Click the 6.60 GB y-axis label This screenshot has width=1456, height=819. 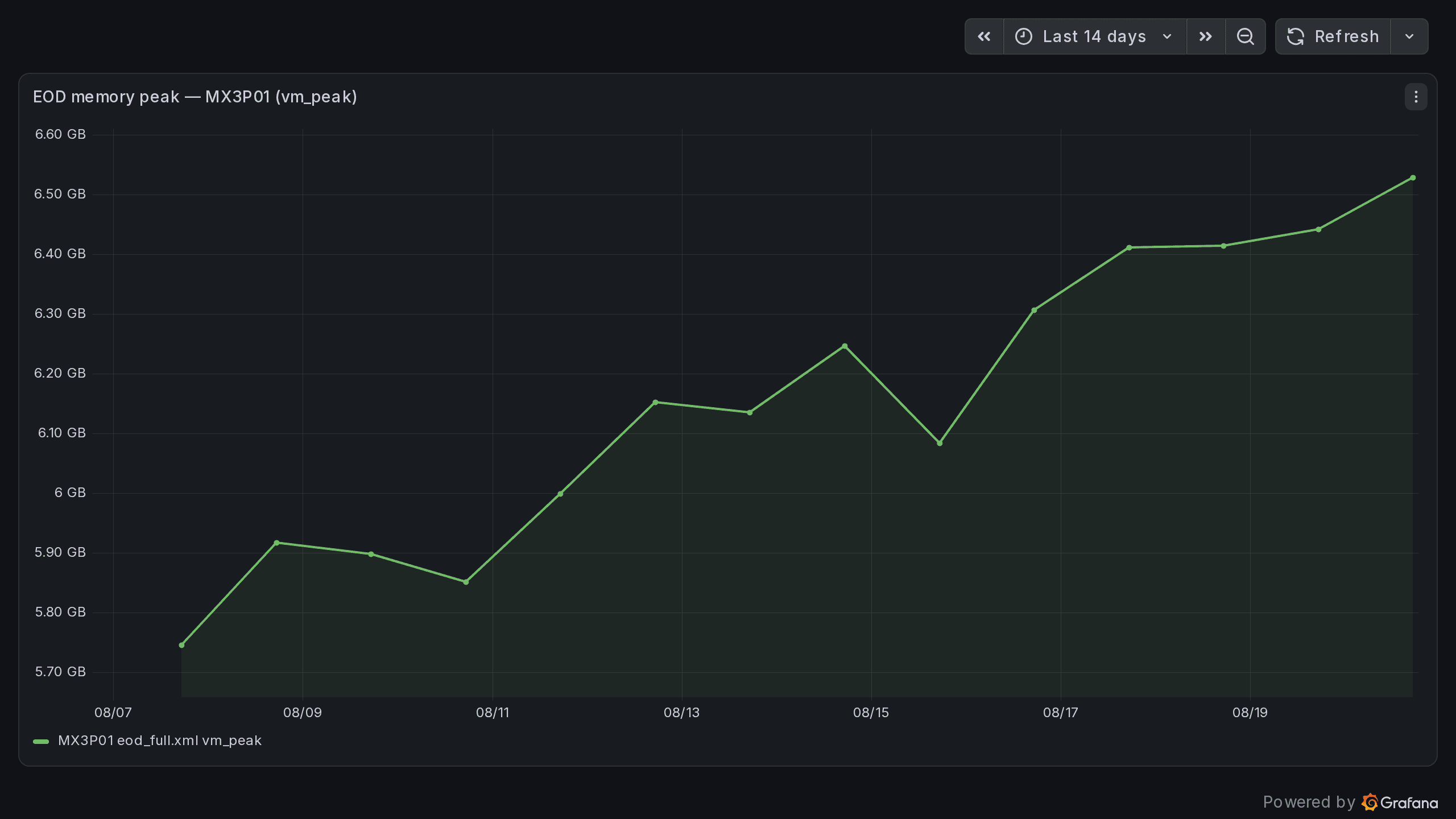pyautogui.click(x=60, y=134)
